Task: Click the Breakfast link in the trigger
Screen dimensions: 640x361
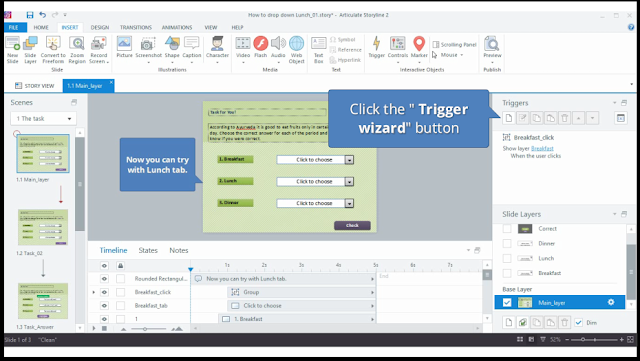Action: (x=542, y=149)
